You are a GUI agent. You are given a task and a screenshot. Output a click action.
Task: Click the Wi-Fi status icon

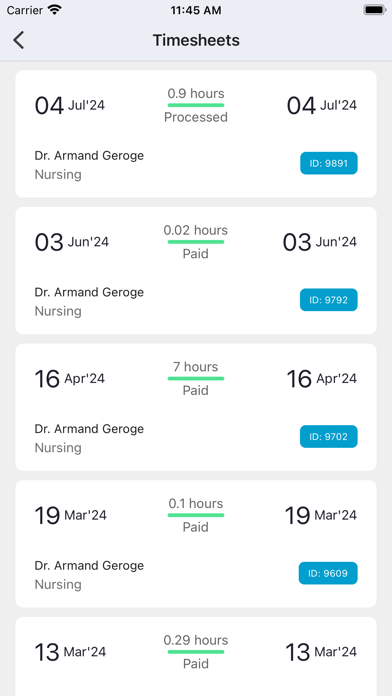tap(55, 10)
